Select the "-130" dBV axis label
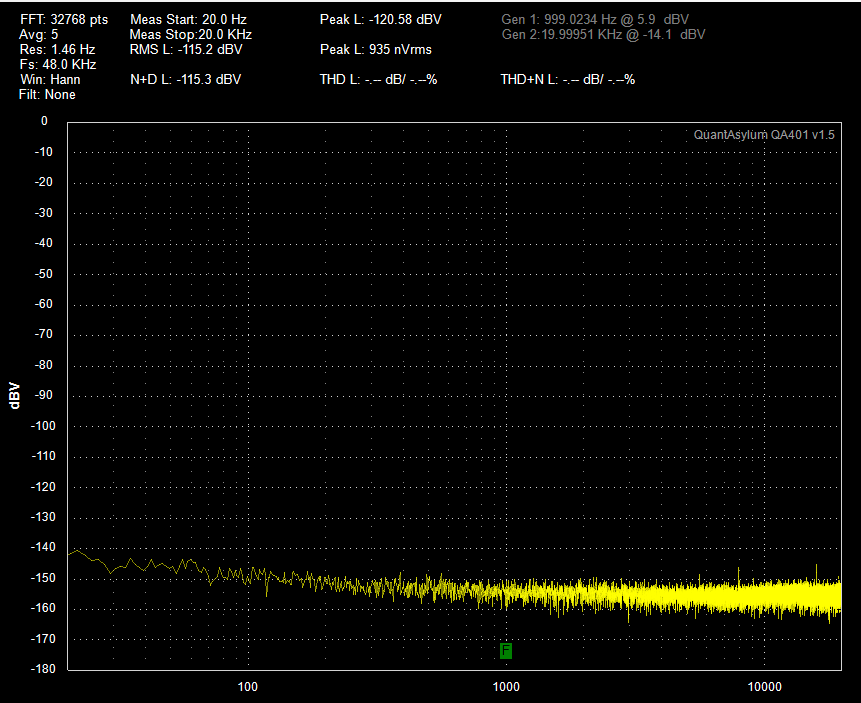The width and height of the screenshot is (861, 703). coord(43,517)
